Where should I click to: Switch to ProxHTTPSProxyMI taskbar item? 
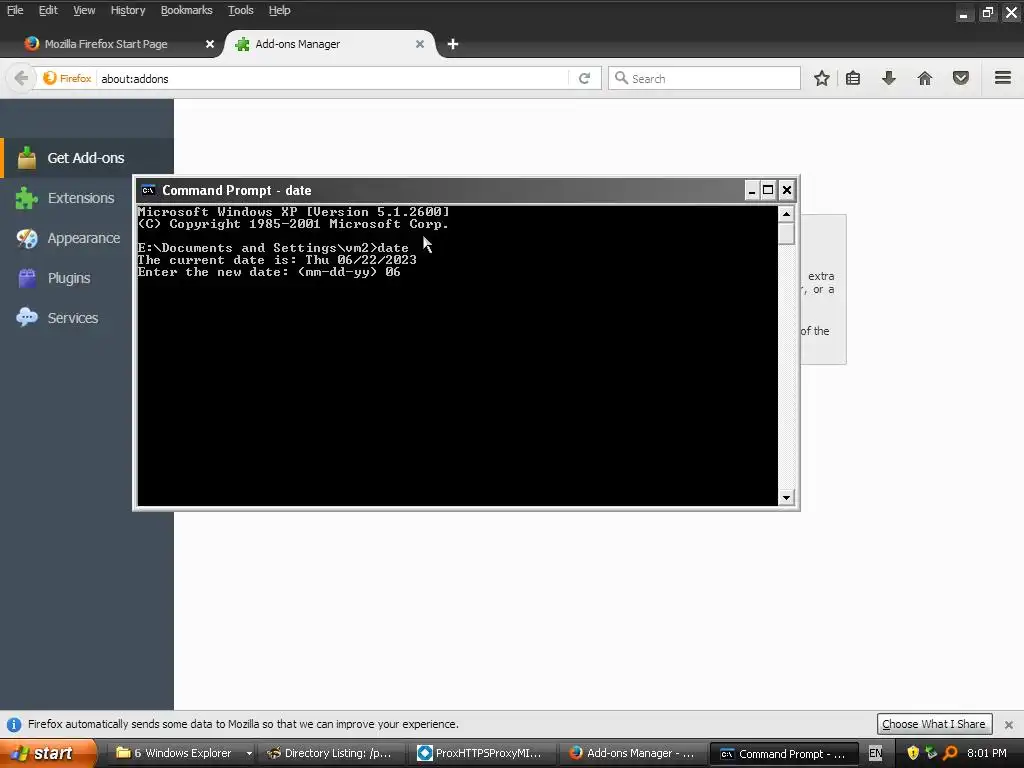click(482, 754)
